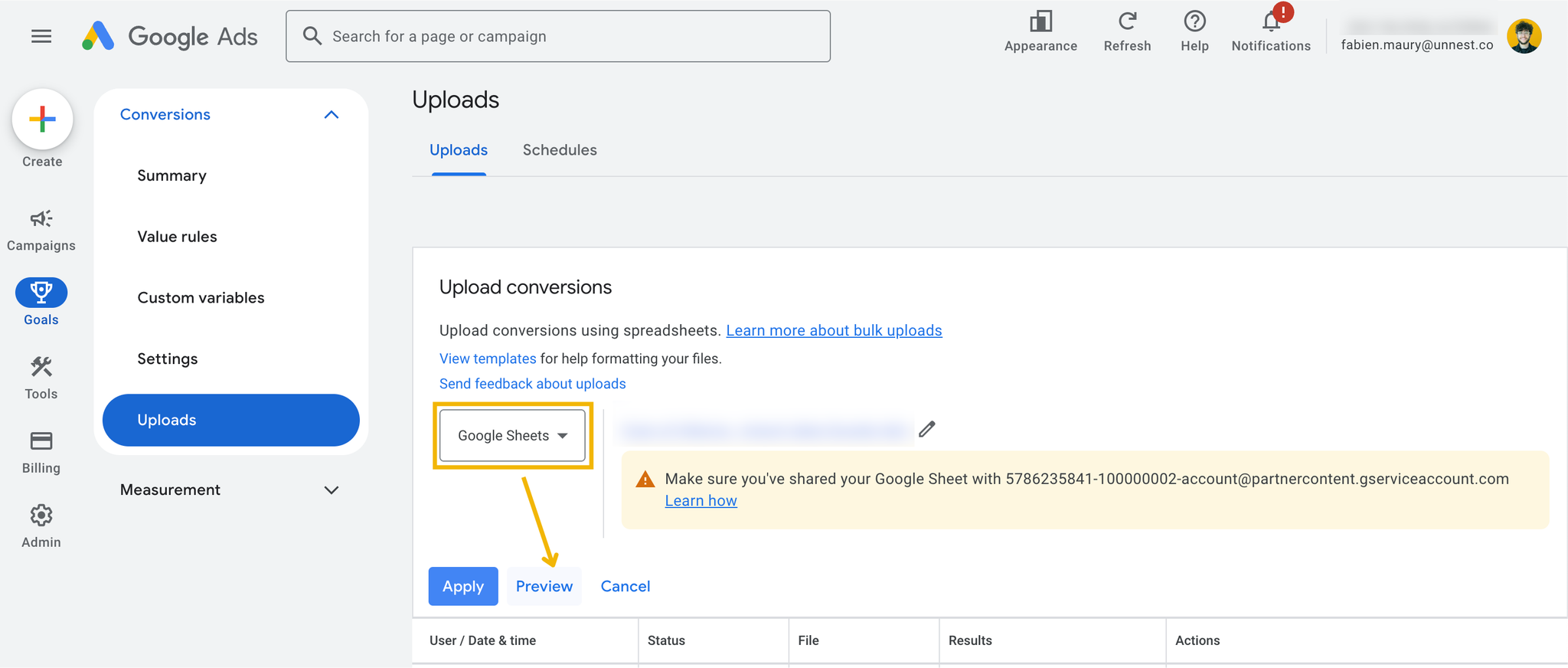Screen dimensions: 1568x668
Task: Open Campaigns megaphone icon
Action: click(41, 219)
